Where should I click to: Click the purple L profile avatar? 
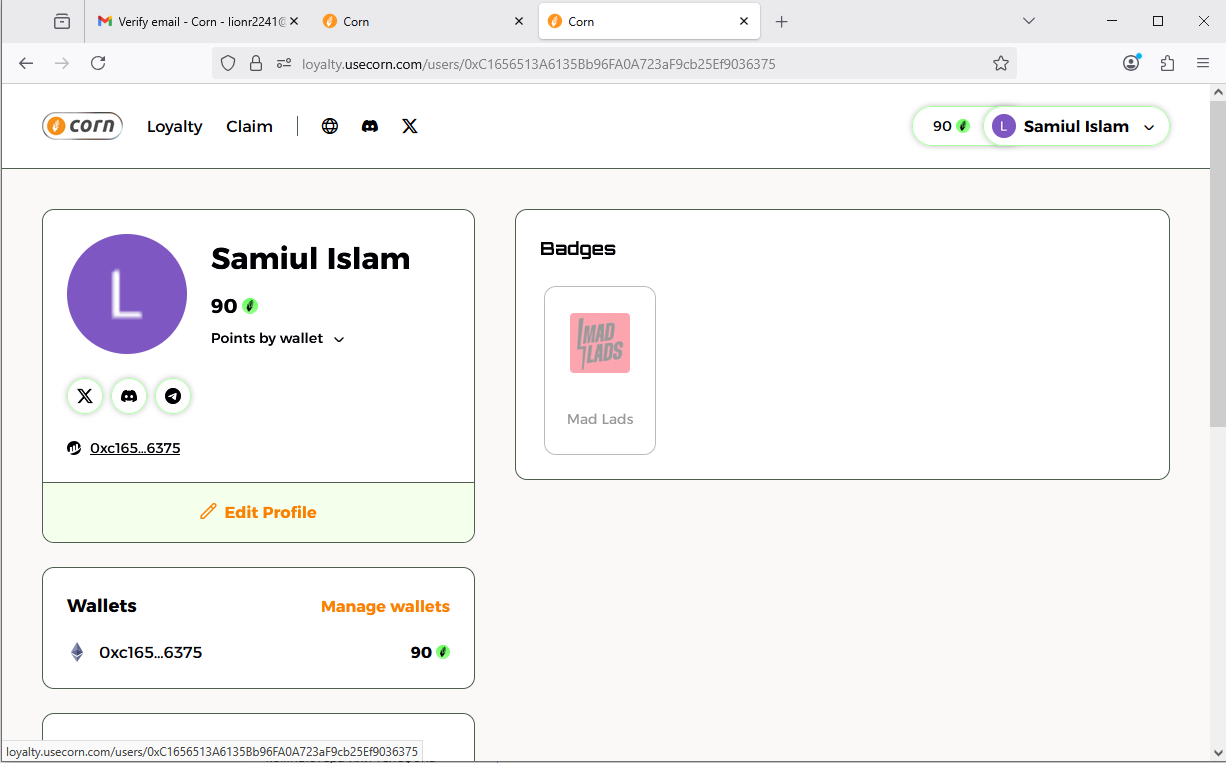127,294
